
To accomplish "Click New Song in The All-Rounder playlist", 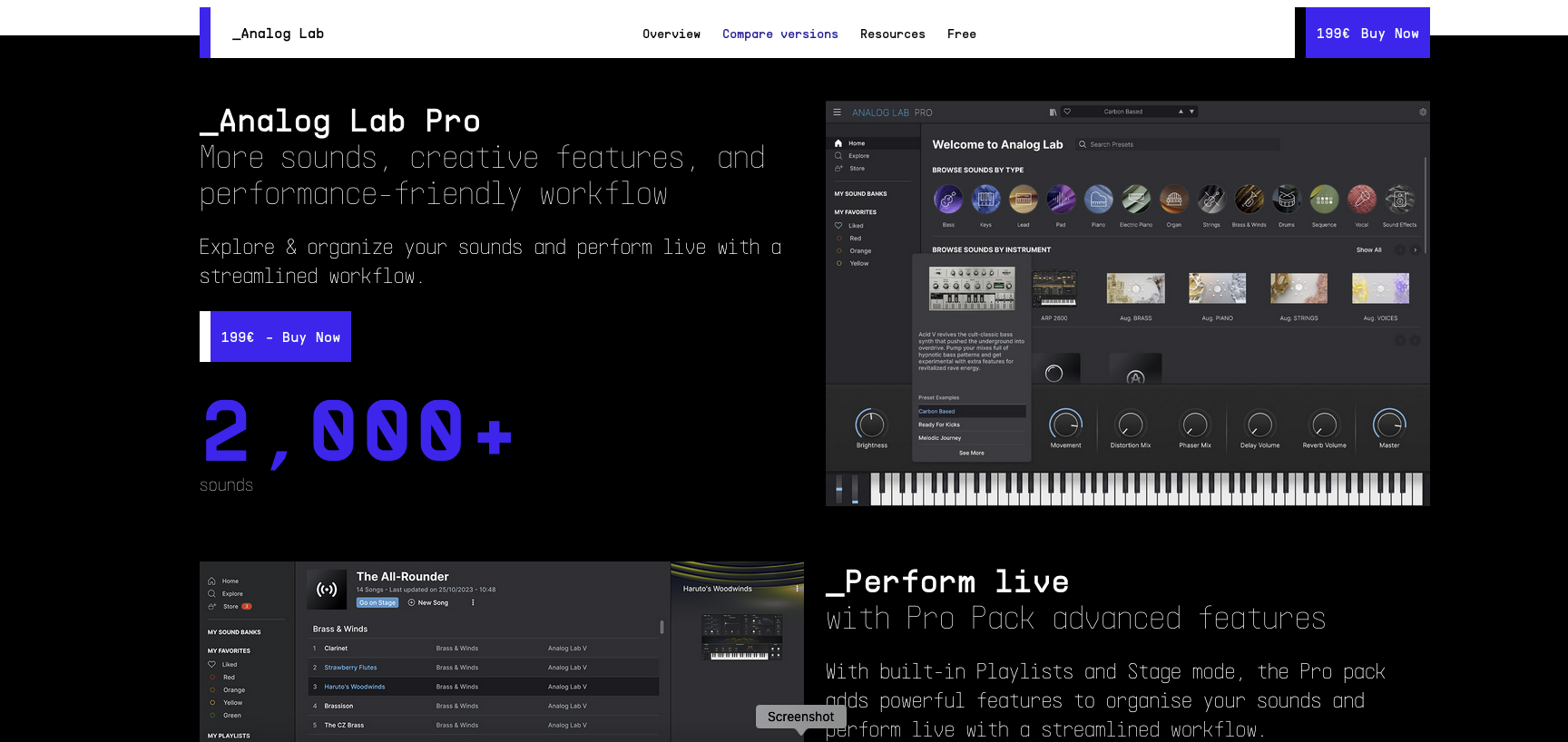I will 428,602.
